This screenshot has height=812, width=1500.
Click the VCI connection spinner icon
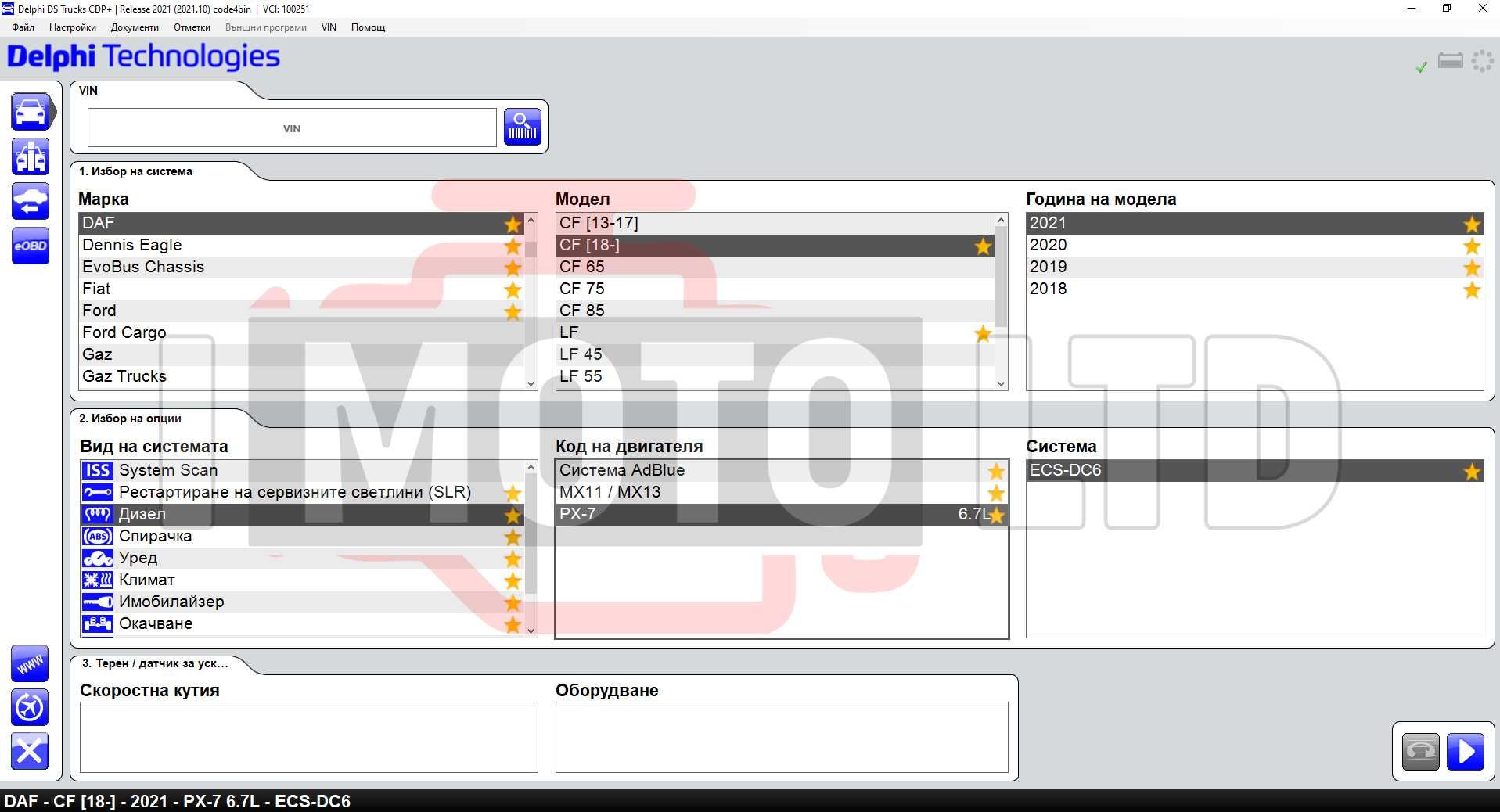(1482, 61)
